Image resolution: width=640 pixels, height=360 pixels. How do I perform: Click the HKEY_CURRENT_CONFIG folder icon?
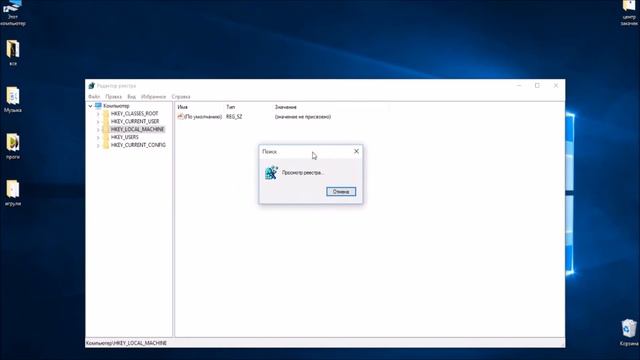point(106,145)
